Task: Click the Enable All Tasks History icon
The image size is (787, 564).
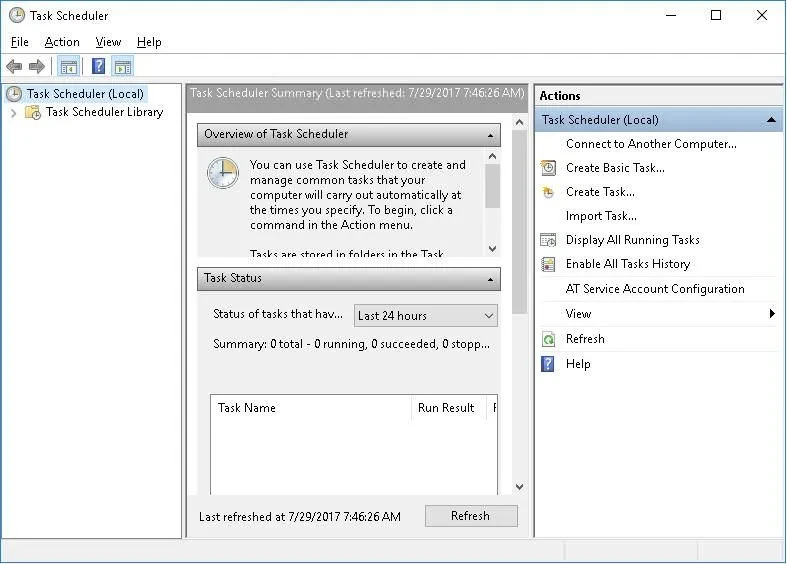Action: click(x=548, y=264)
